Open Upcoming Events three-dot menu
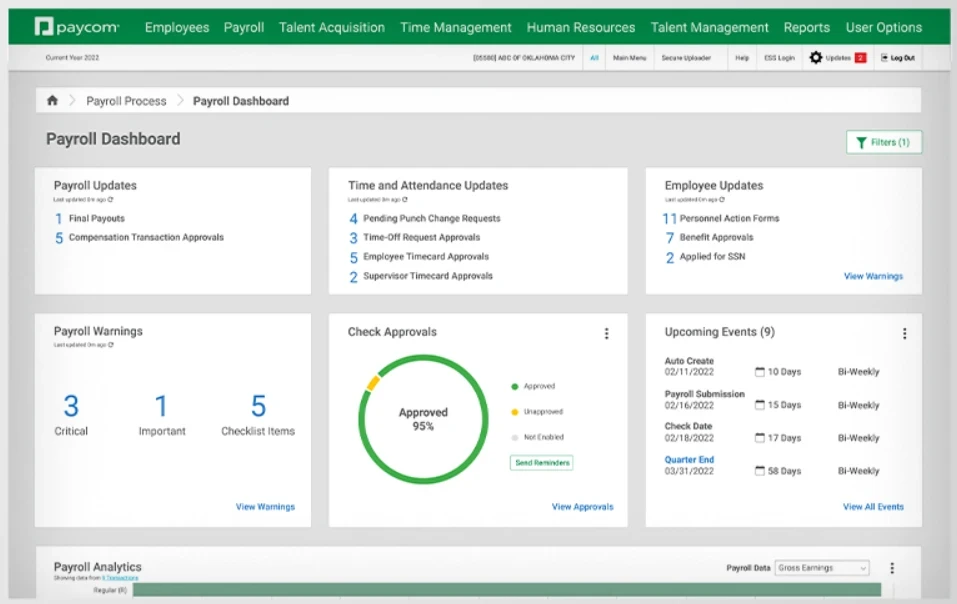 click(904, 334)
